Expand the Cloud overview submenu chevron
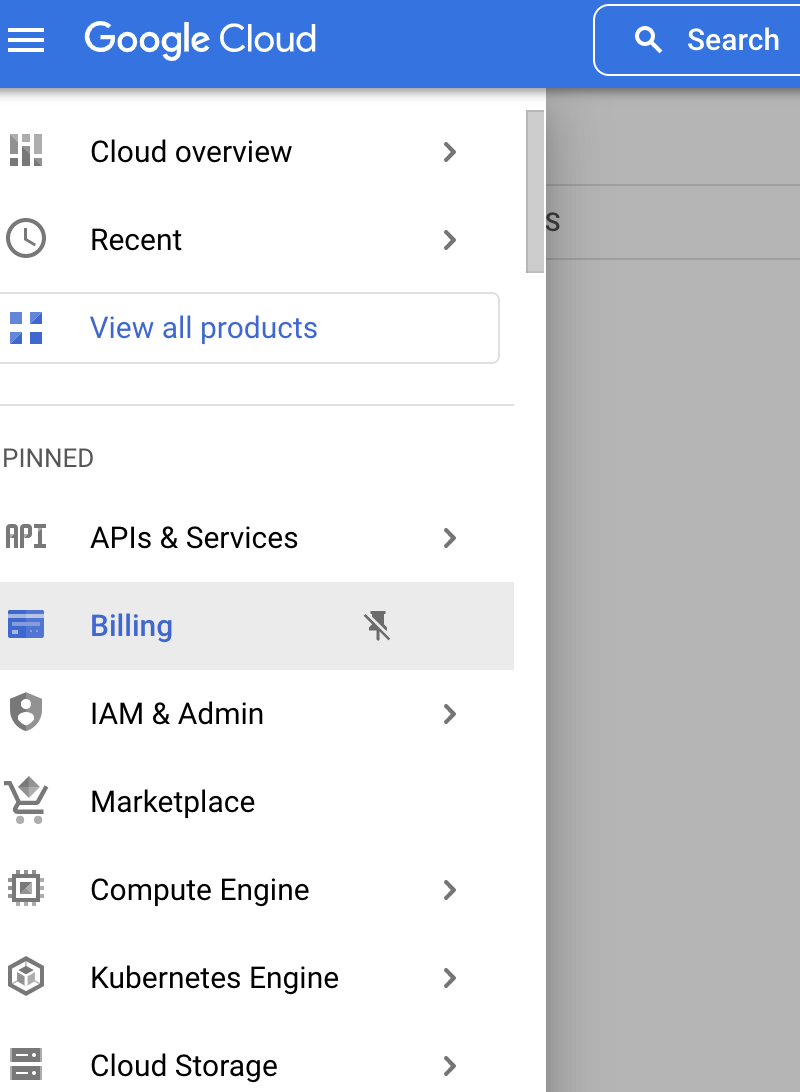 coord(450,152)
